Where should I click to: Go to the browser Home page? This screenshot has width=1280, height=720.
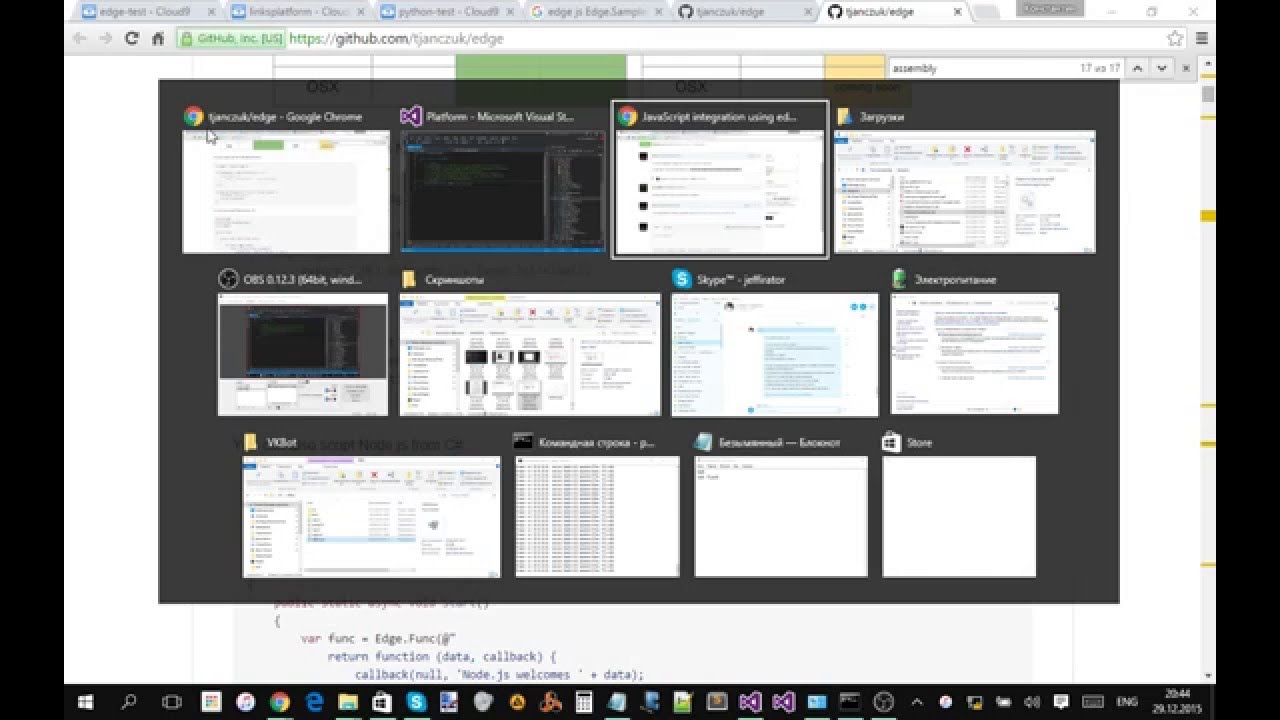pyautogui.click(x=158, y=38)
